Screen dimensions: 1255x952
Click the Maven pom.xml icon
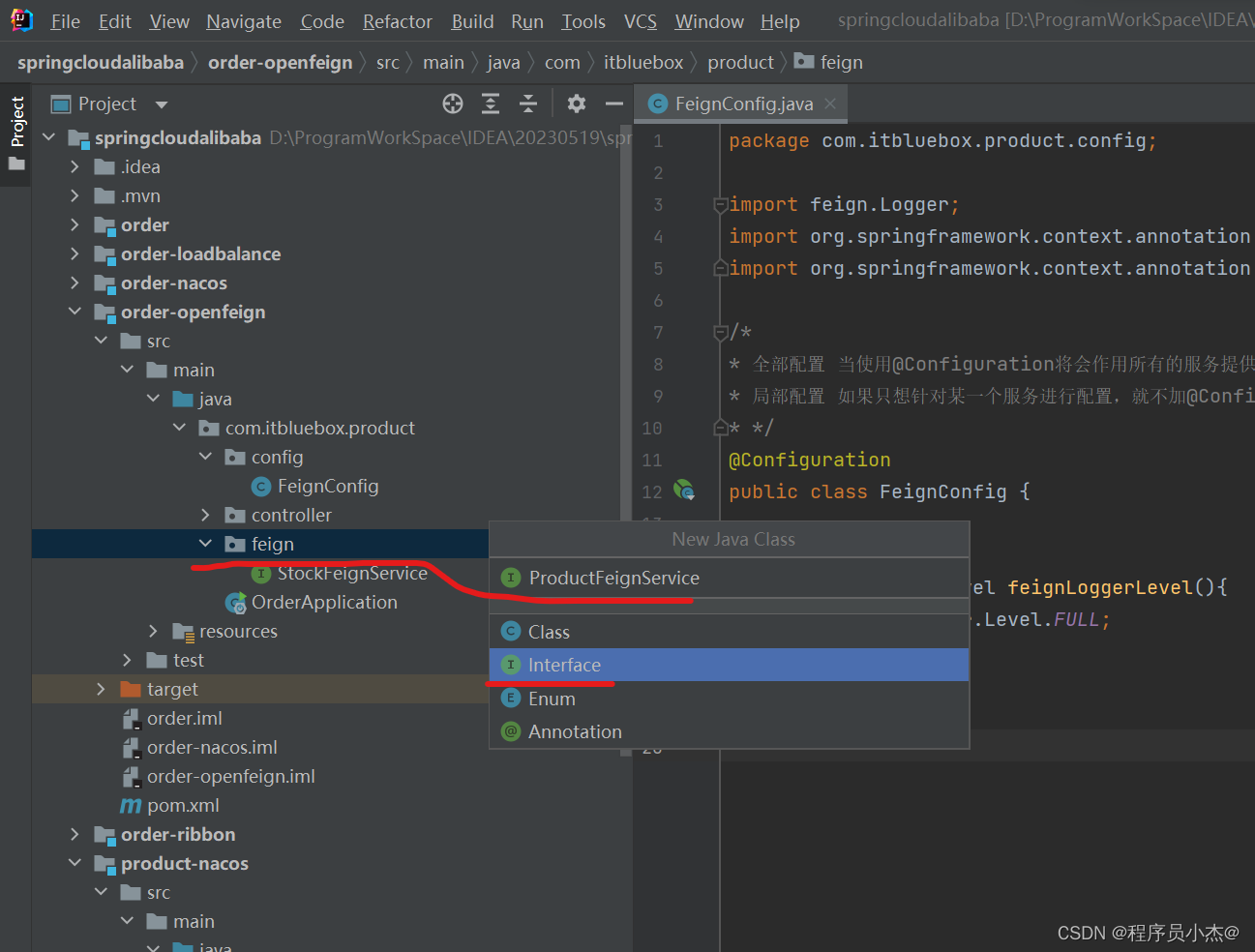click(x=131, y=806)
